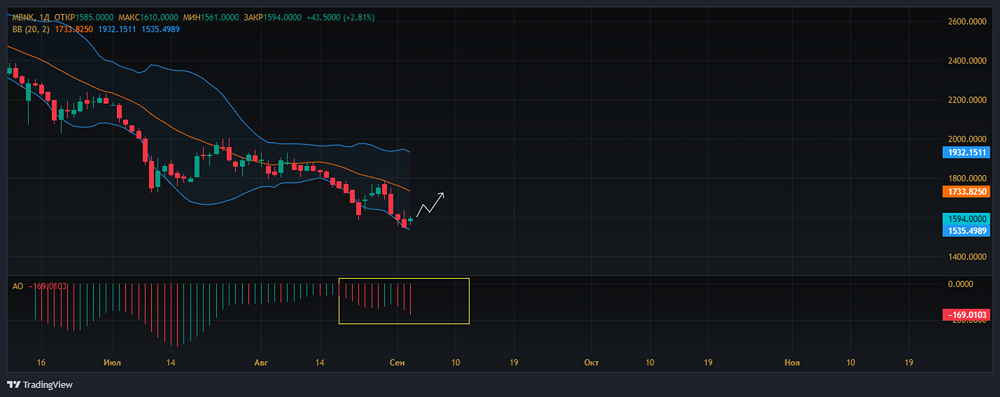Click the Июл month label on time axis
Viewport: 1000px width, 397px height.
tap(112, 362)
